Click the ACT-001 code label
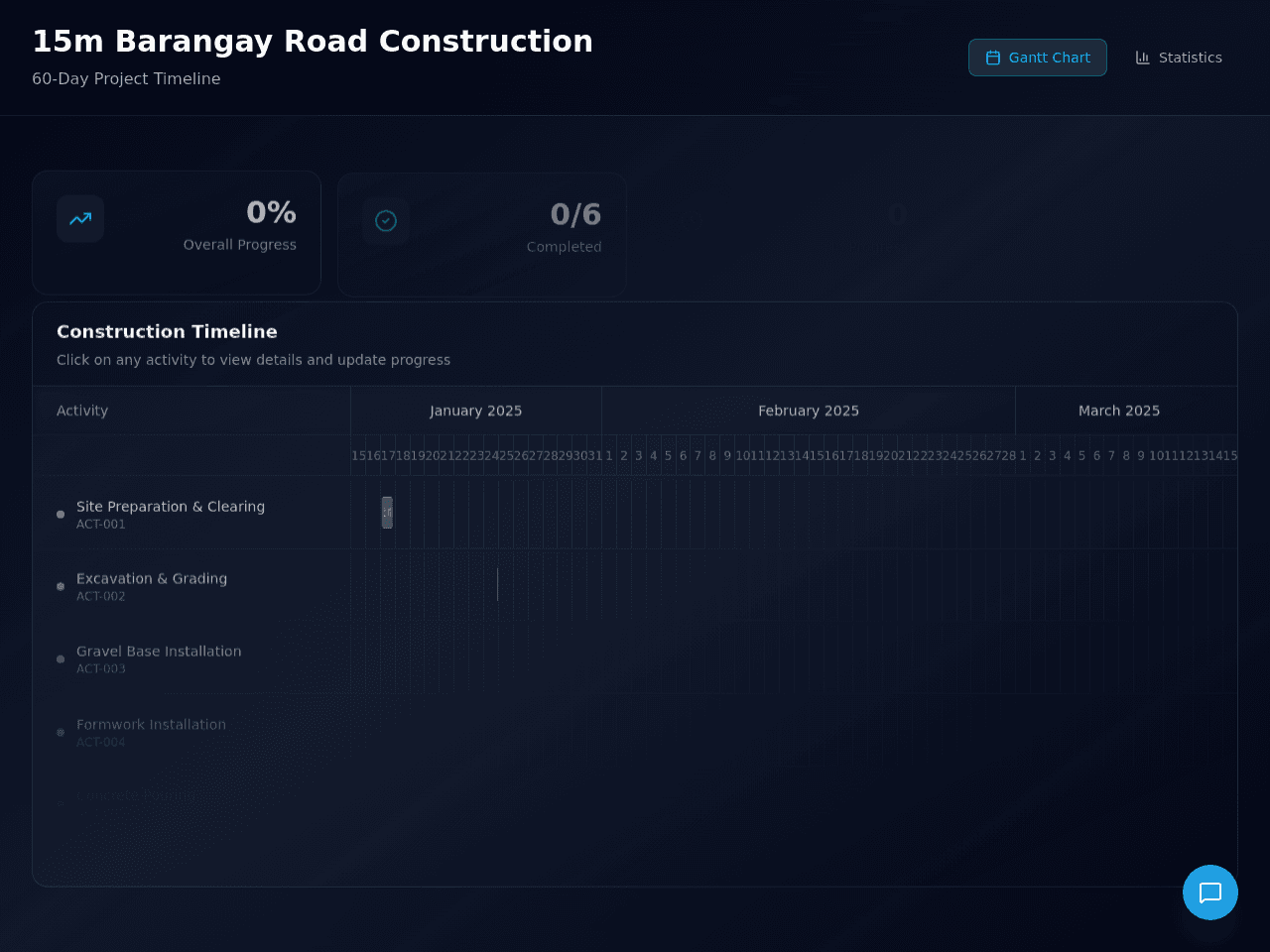Image resolution: width=1270 pixels, height=952 pixels. [101, 525]
